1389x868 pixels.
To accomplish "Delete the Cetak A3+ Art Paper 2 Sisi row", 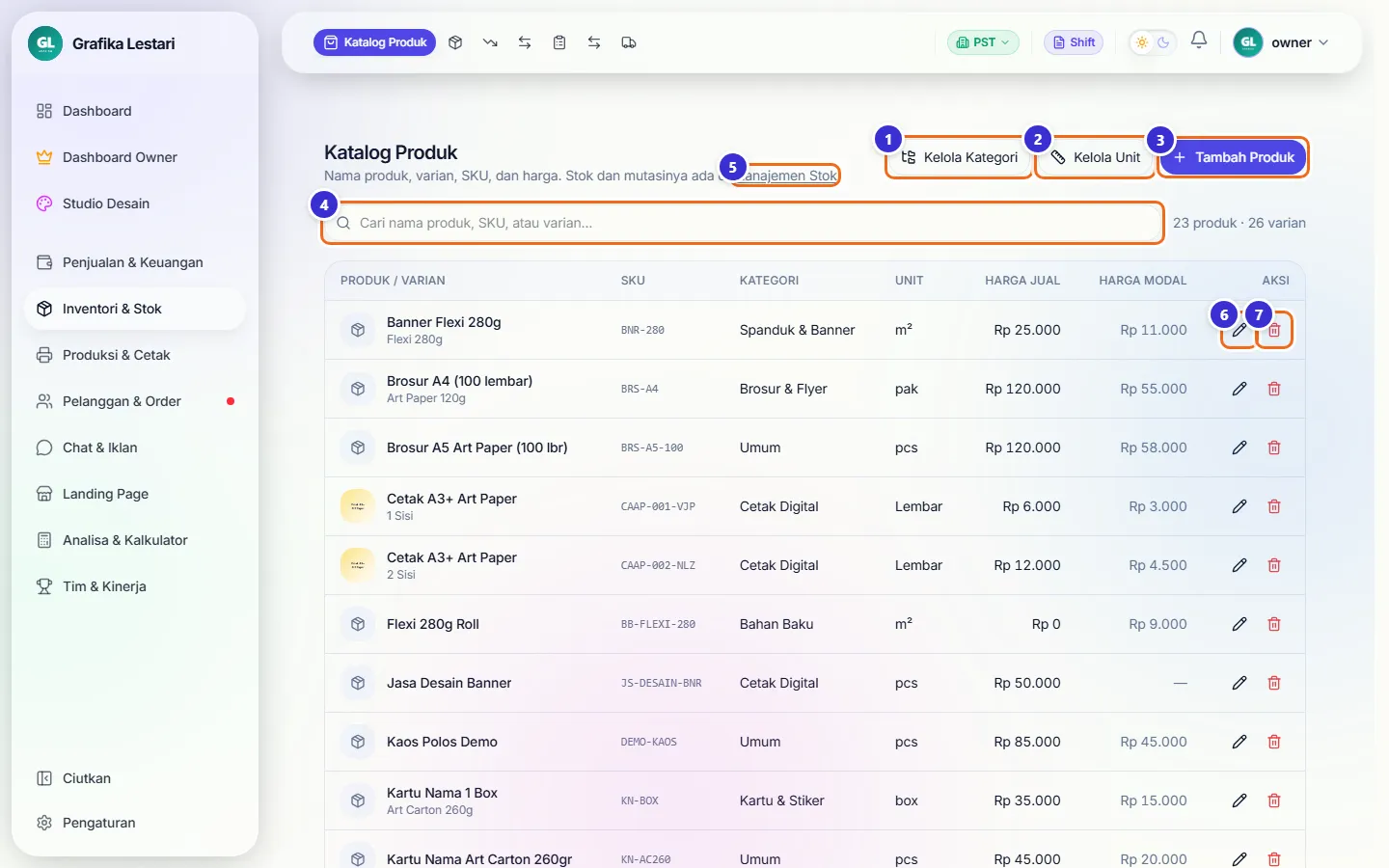I will (x=1274, y=565).
